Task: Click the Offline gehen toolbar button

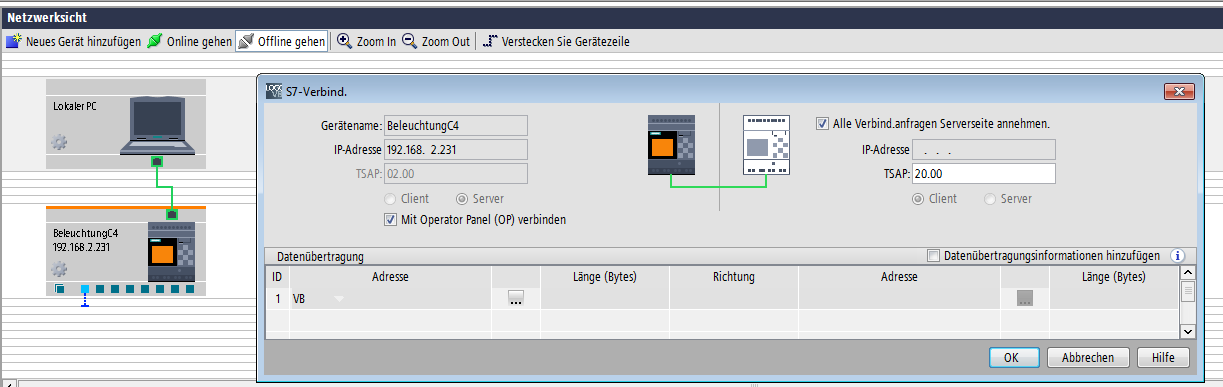Action: pos(282,42)
